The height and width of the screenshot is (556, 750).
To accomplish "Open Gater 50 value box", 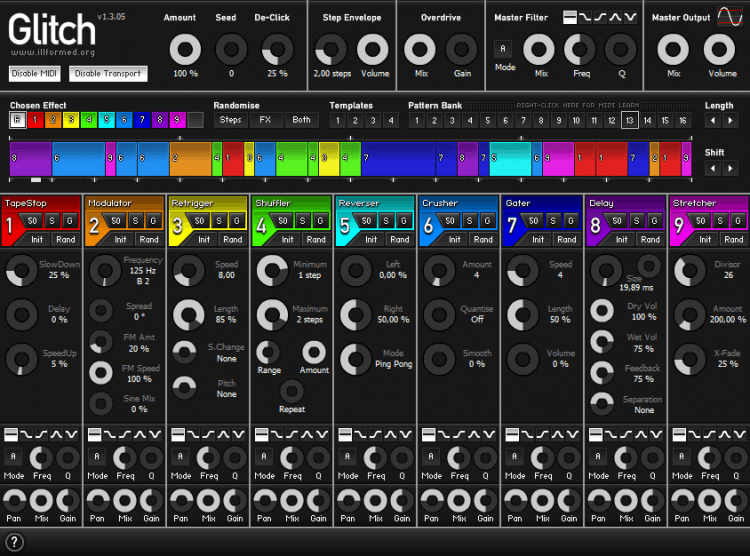I will coord(533,221).
